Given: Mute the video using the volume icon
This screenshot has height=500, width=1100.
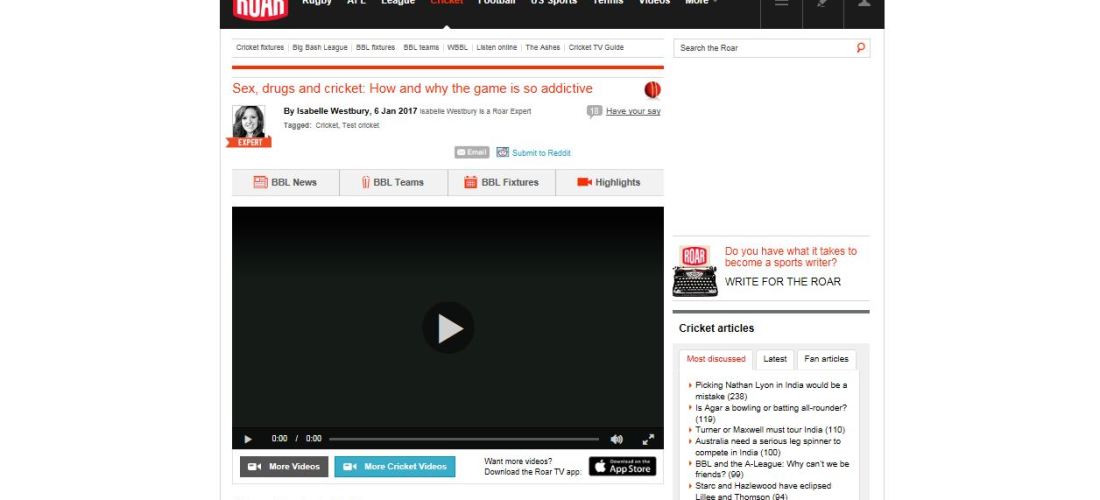Looking at the screenshot, I should click(617, 439).
